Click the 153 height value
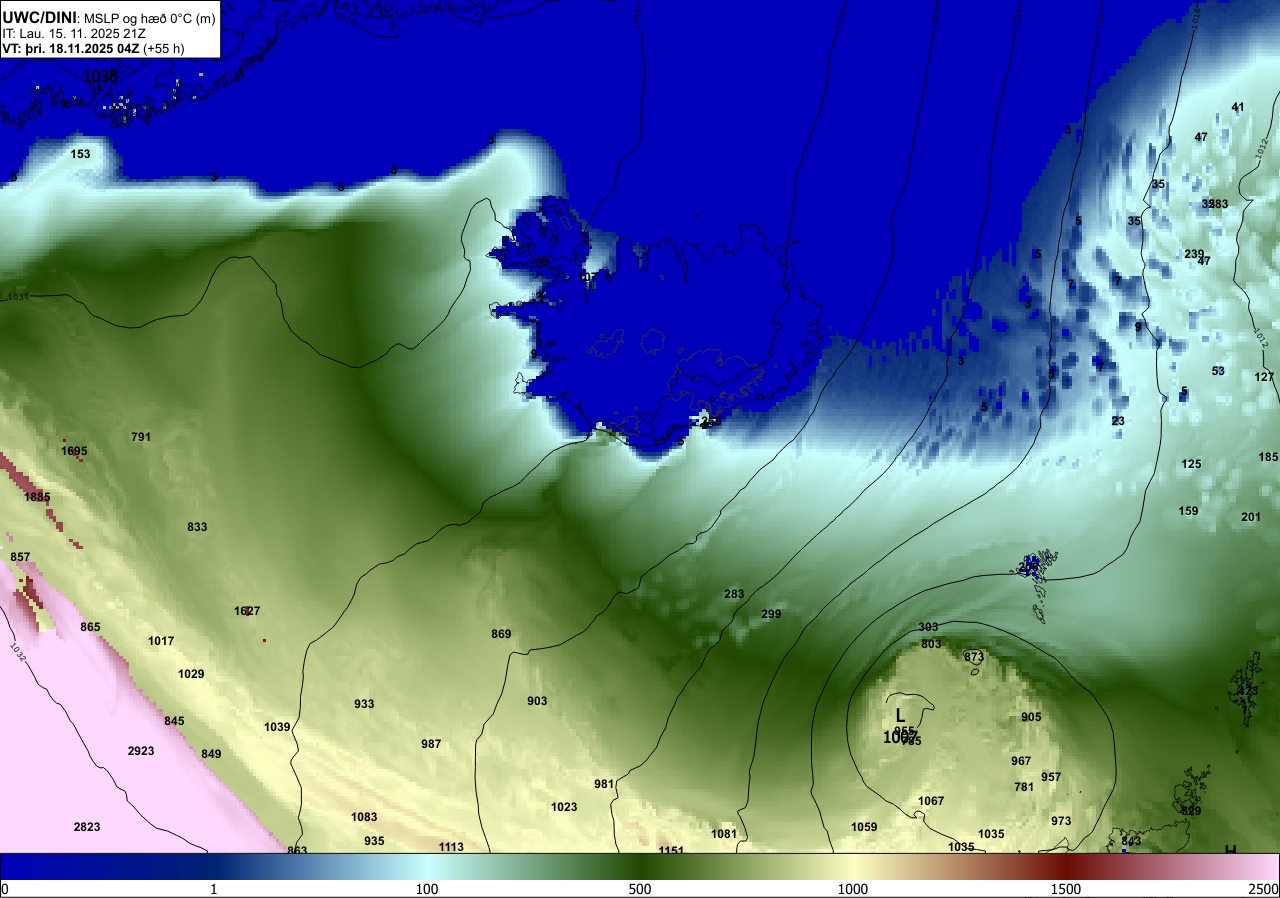This screenshot has height=898, width=1280. click(x=80, y=154)
